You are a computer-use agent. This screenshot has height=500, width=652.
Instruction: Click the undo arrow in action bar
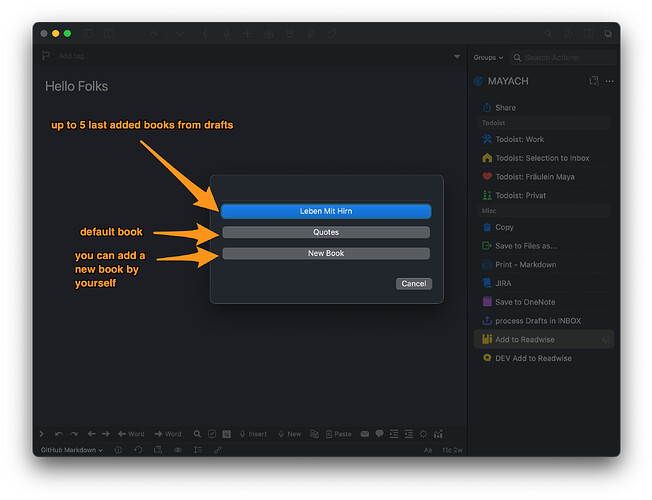(x=59, y=434)
